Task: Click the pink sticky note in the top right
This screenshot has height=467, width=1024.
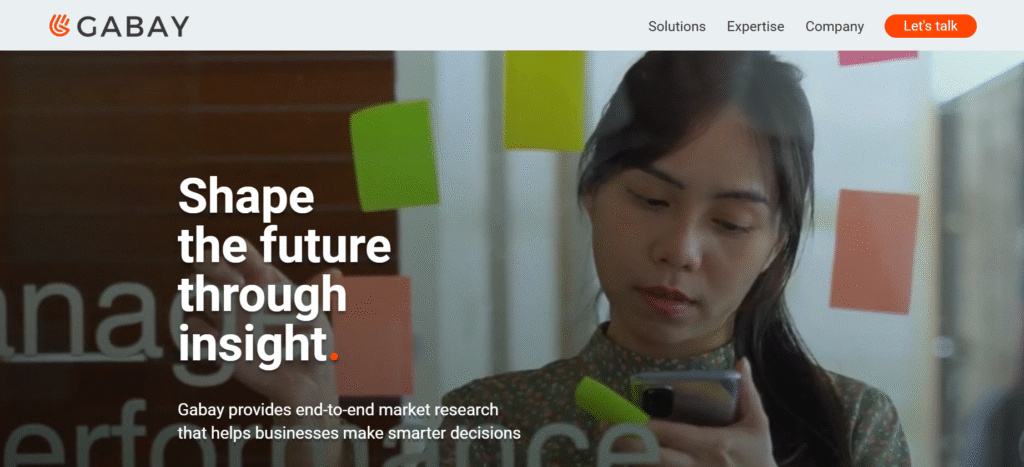Action: click(x=878, y=57)
